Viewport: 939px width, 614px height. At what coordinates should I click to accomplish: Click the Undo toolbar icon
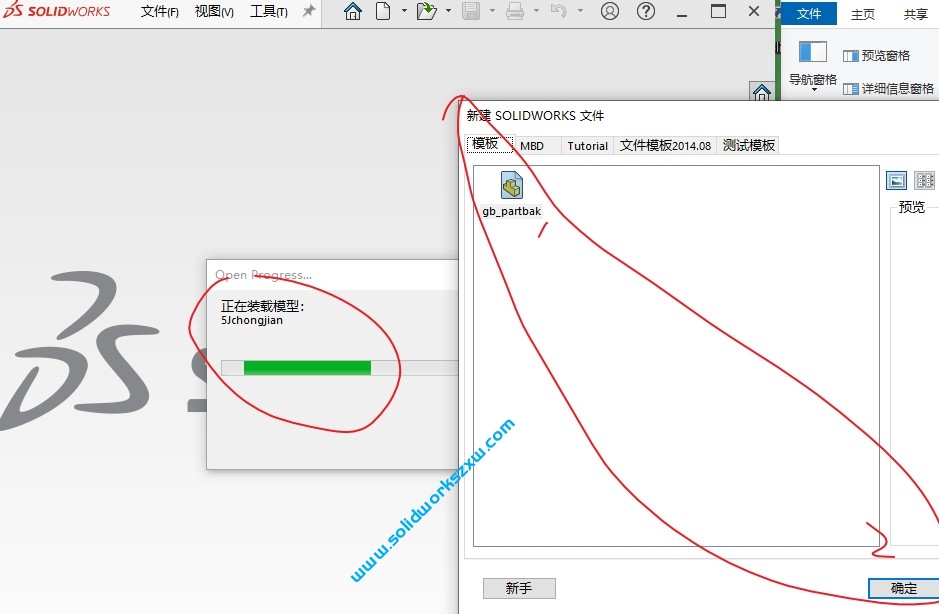coord(561,12)
